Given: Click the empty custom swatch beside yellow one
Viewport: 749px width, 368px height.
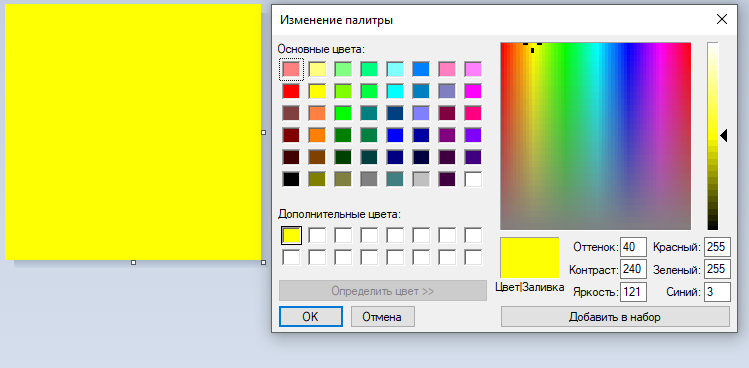Looking at the screenshot, I should (317, 235).
